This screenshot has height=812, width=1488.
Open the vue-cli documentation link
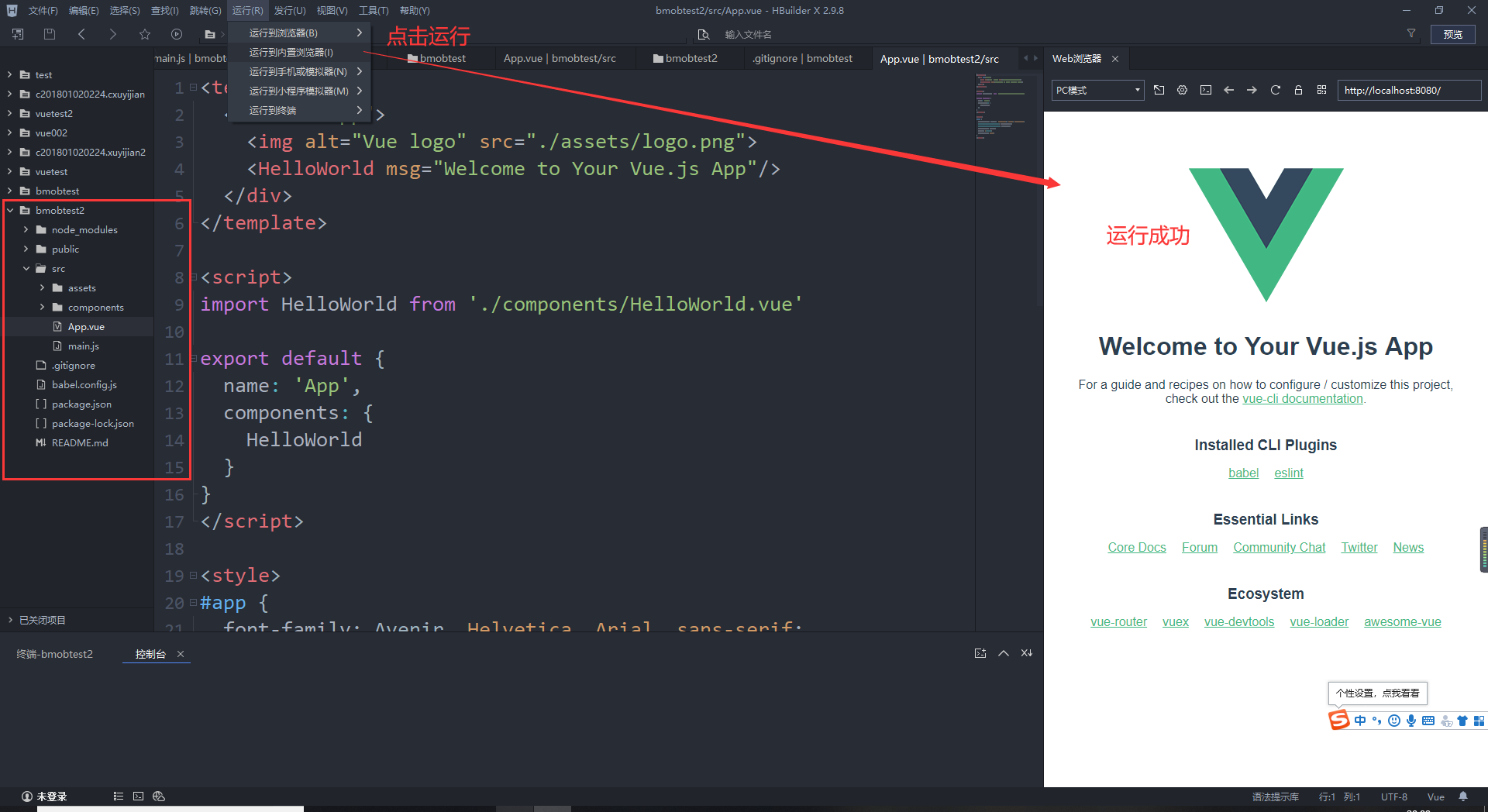click(x=1302, y=398)
